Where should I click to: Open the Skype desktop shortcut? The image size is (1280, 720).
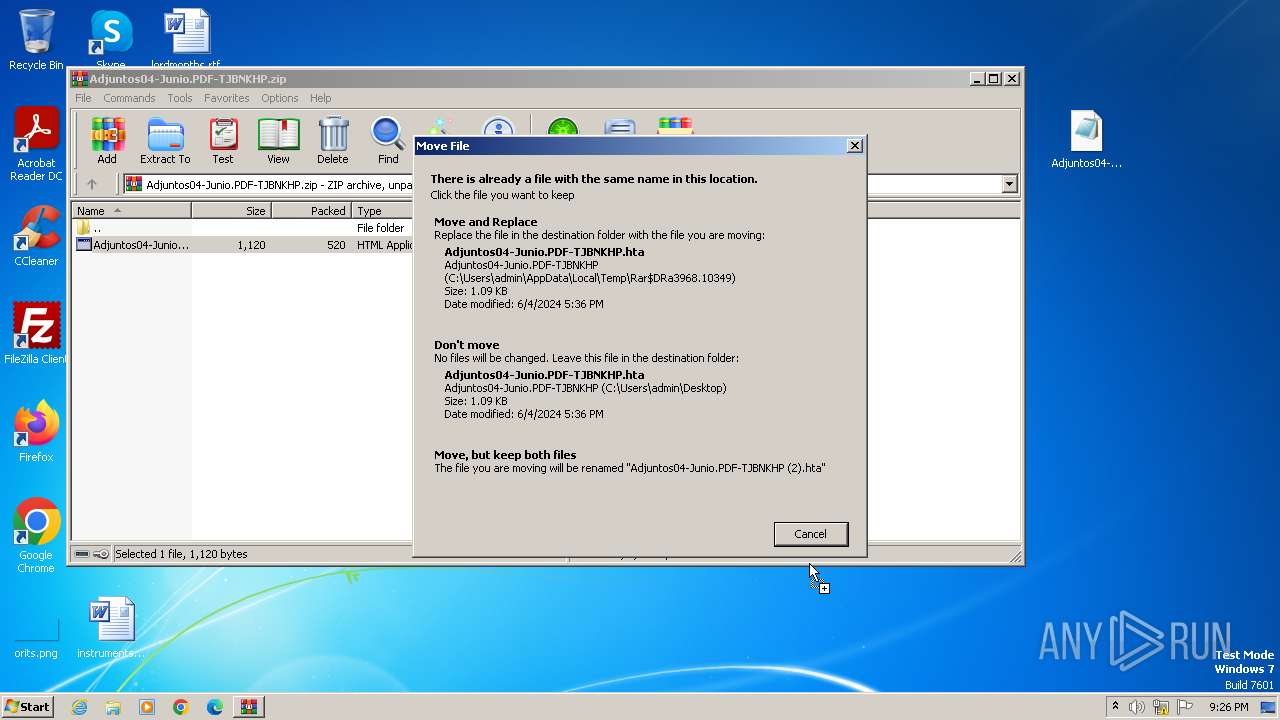pos(110,40)
